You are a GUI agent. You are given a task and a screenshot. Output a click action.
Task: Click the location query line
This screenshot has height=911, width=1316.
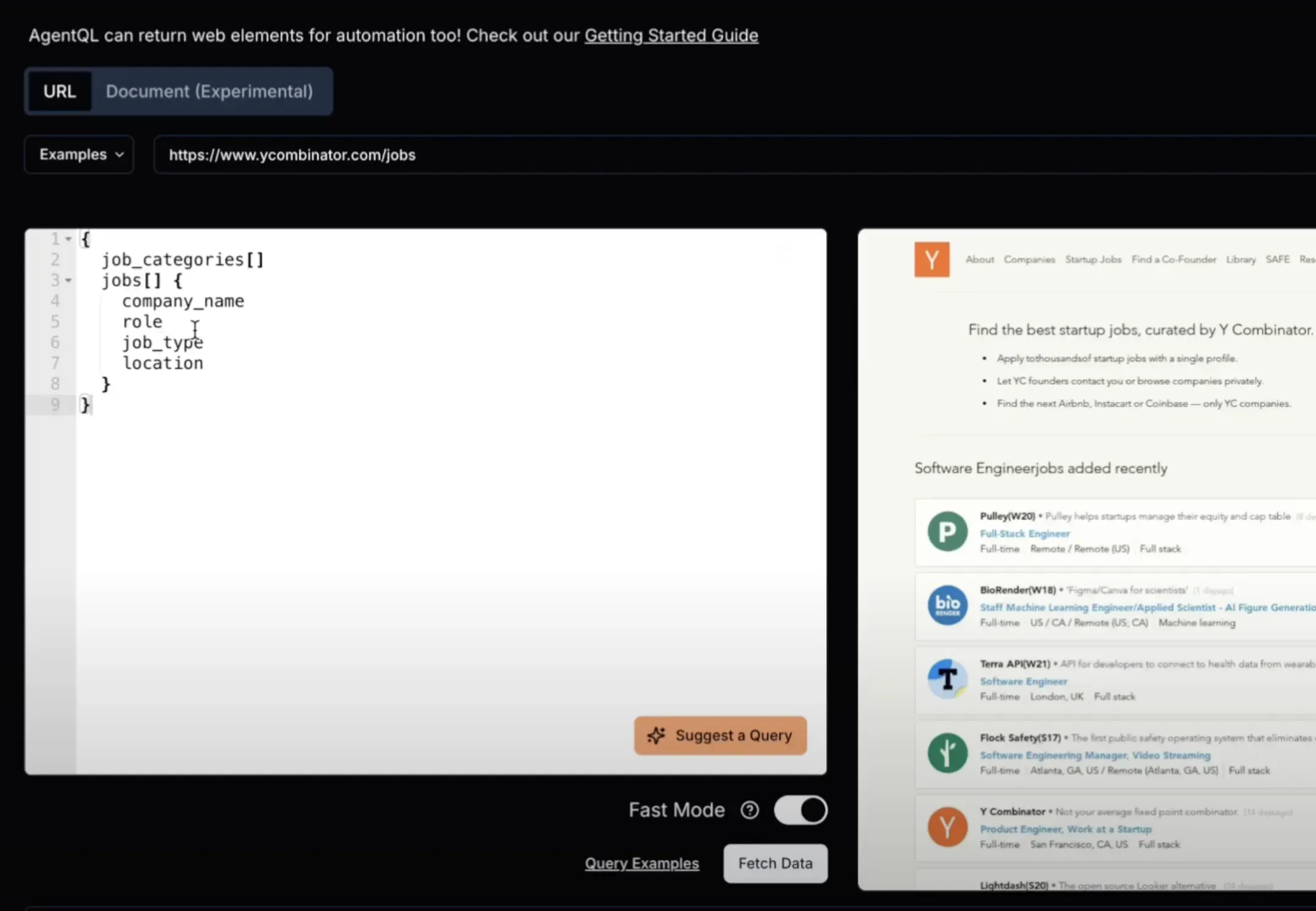pyautogui.click(x=163, y=364)
